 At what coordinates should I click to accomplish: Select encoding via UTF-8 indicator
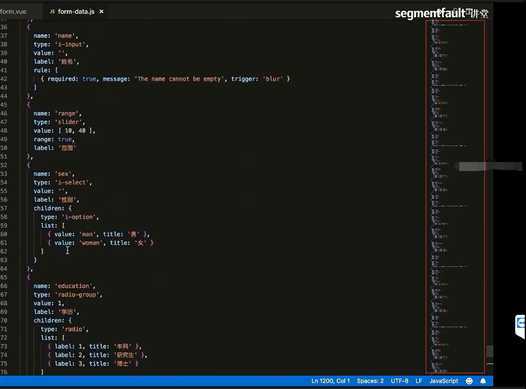pyautogui.click(x=399, y=381)
